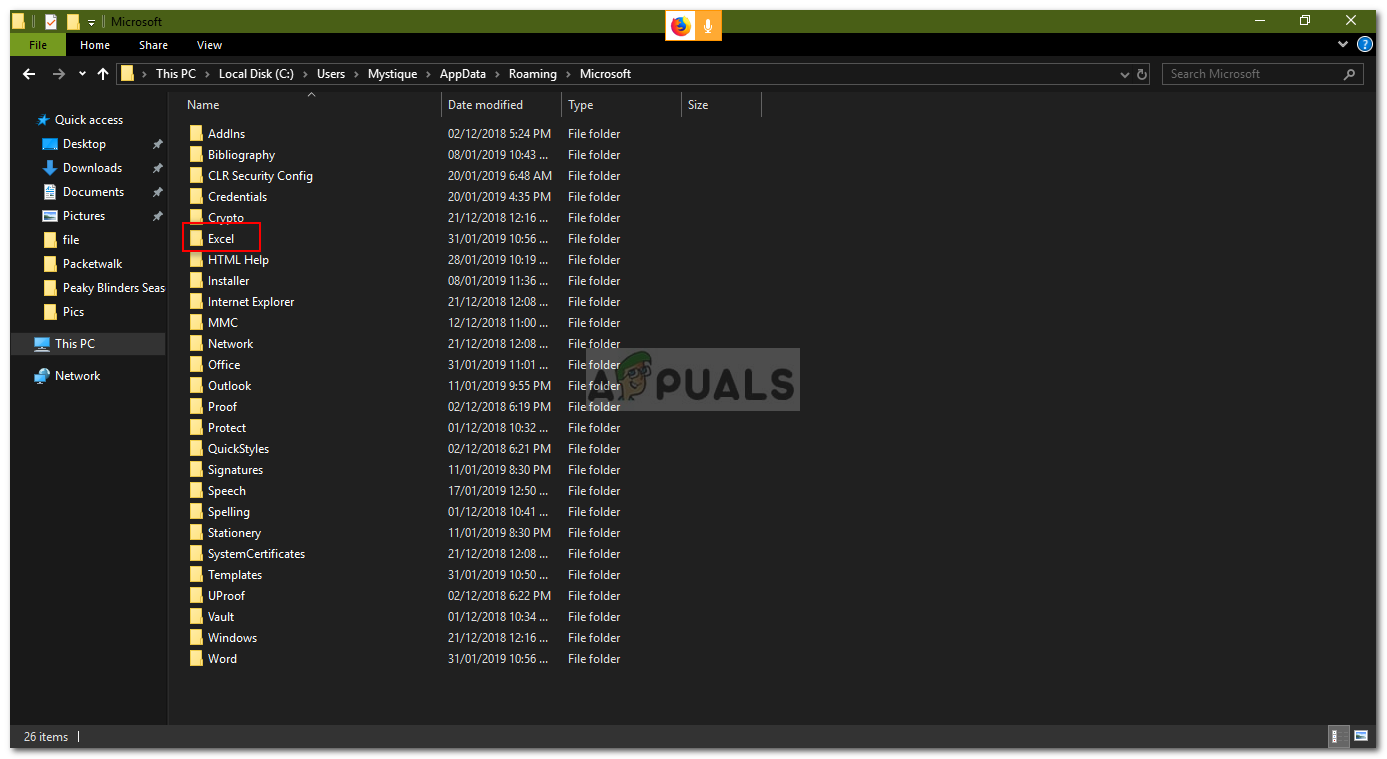Select This PC in navigation pane
This screenshot has width=1387, height=759.
point(75,344)
